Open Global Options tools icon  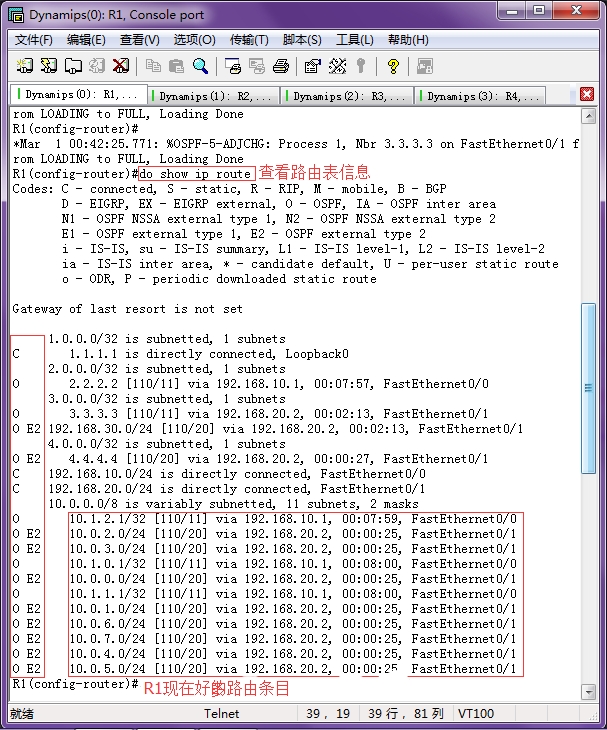[337, 66]
